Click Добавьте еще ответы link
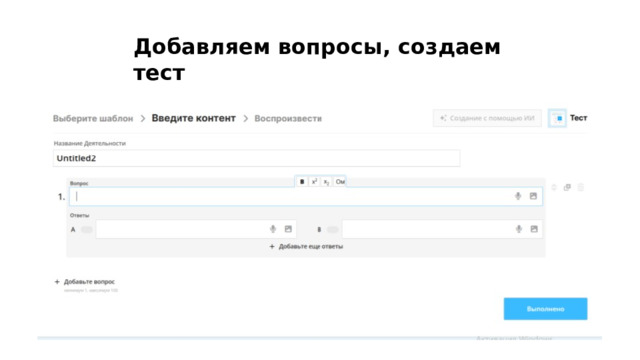 (306, 247)
